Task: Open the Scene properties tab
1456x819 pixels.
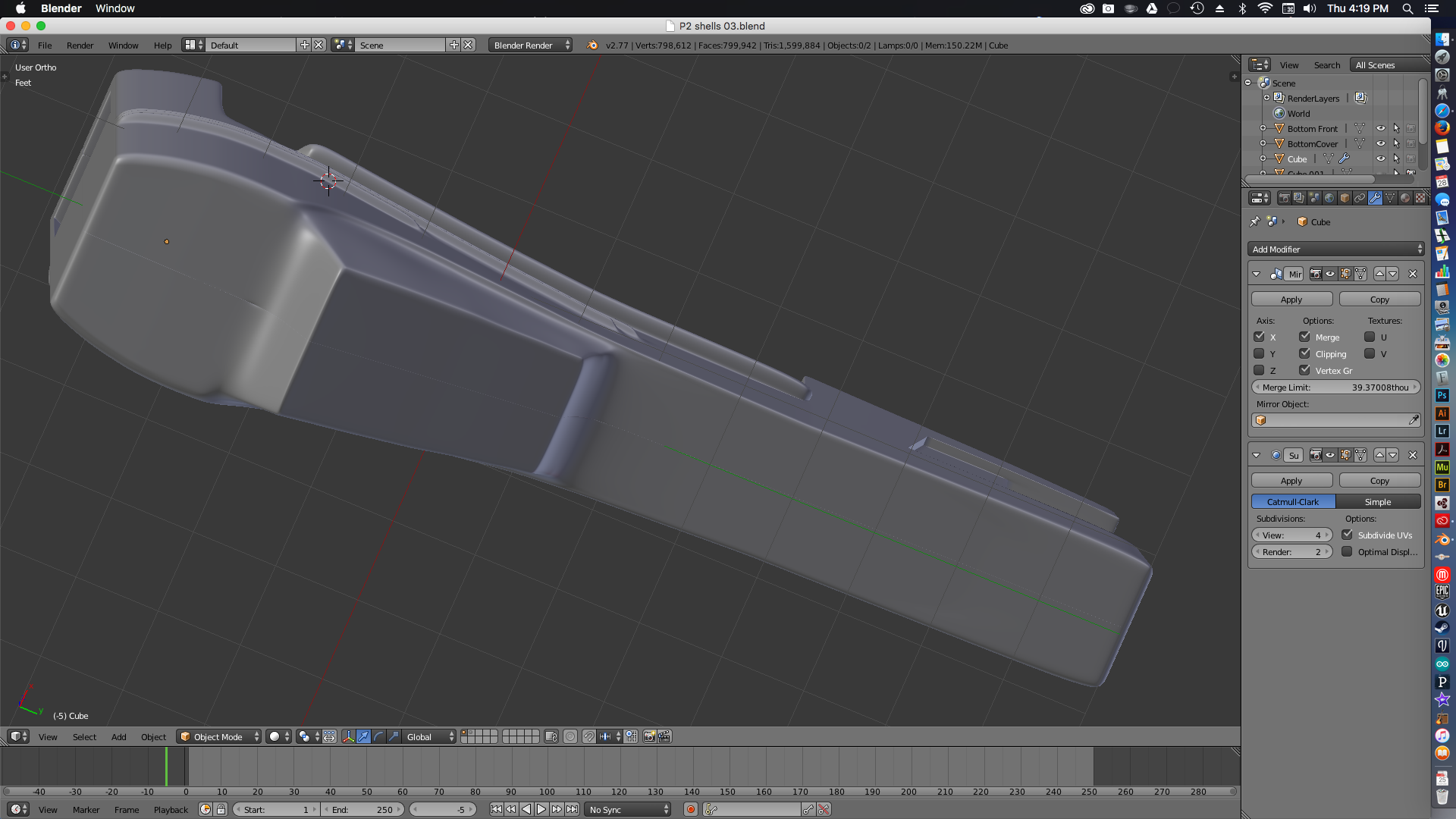Action: click(1314, 198)
